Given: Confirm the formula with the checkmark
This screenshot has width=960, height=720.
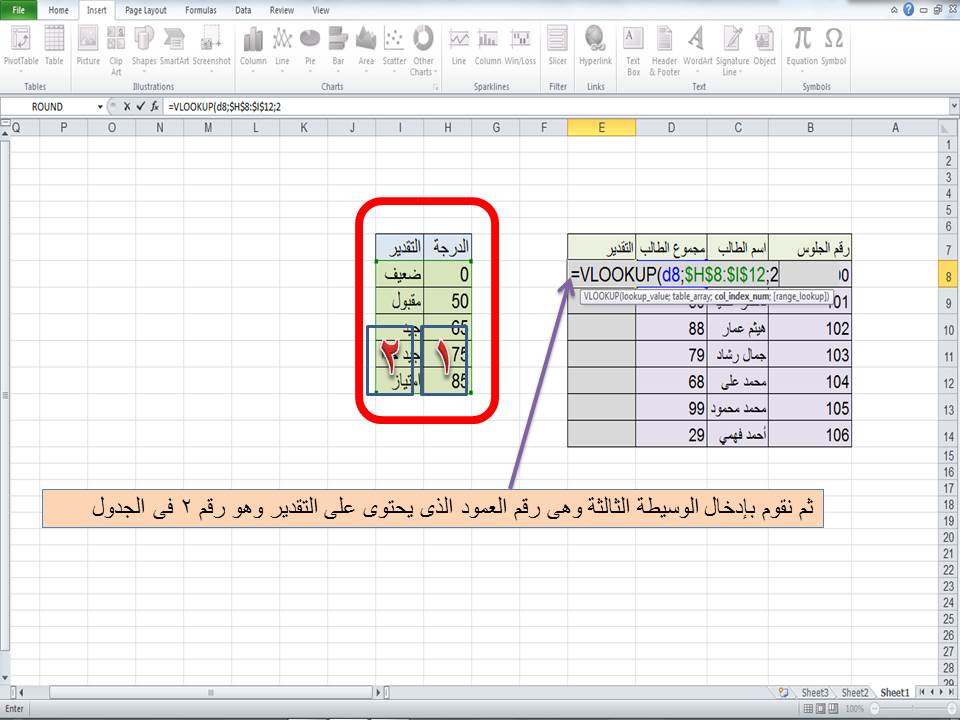Looking at the screenshot, I should point(141,107).
